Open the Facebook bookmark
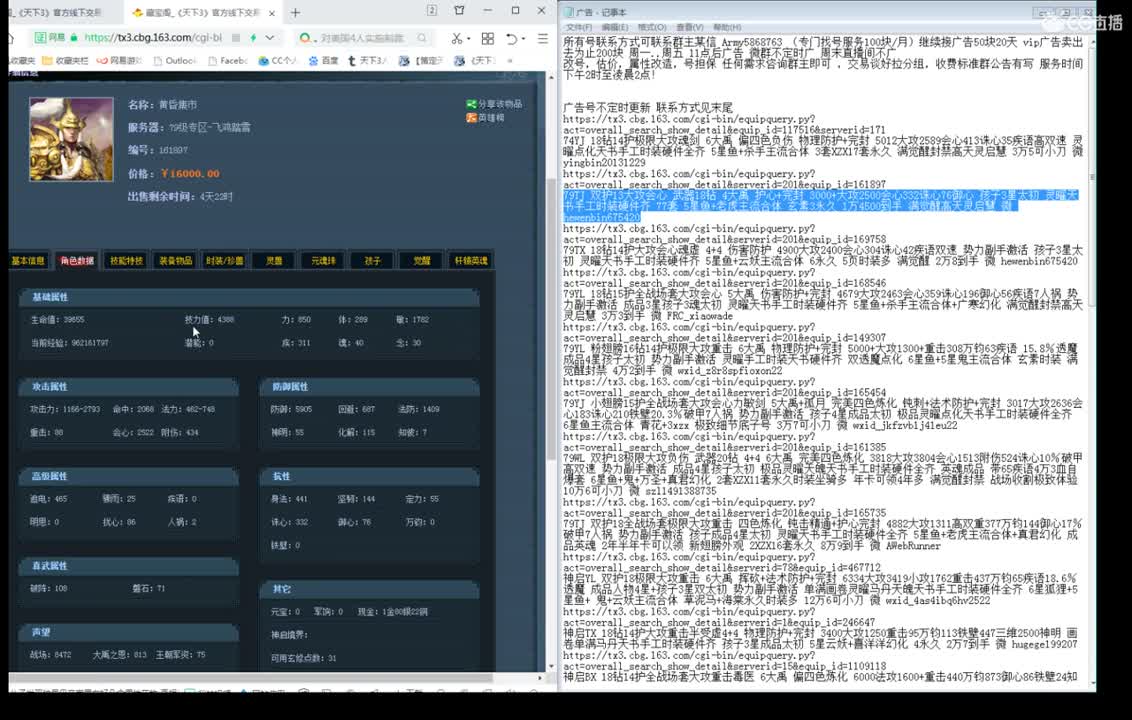The image size is (1132, 720). click(x=227, y=61)
